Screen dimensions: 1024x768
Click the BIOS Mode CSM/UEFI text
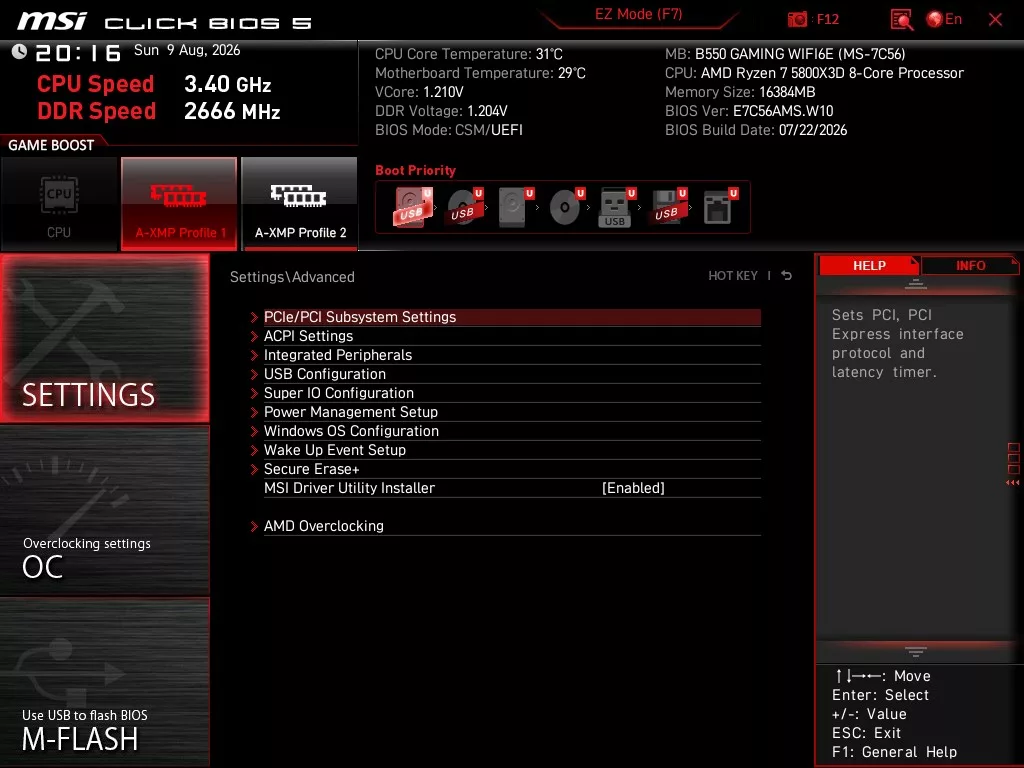[449, 130]
